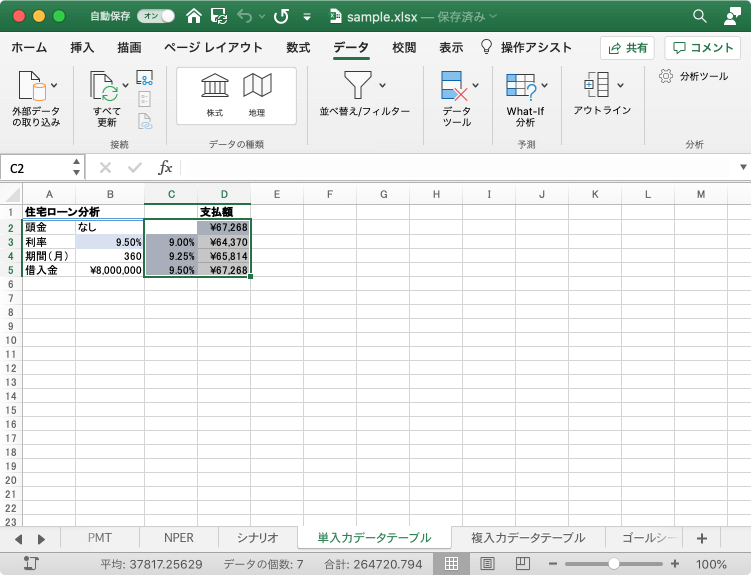Screen dimensions: 751x575
Task: Click the next sheet navigation arrow
Action: click(41, 540)
